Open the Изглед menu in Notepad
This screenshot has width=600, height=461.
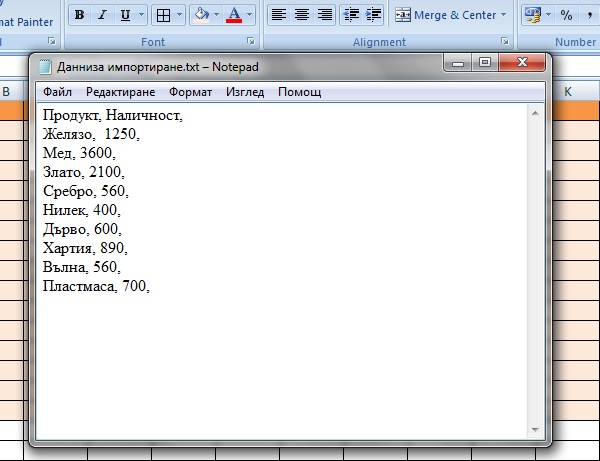click(245, 92)
